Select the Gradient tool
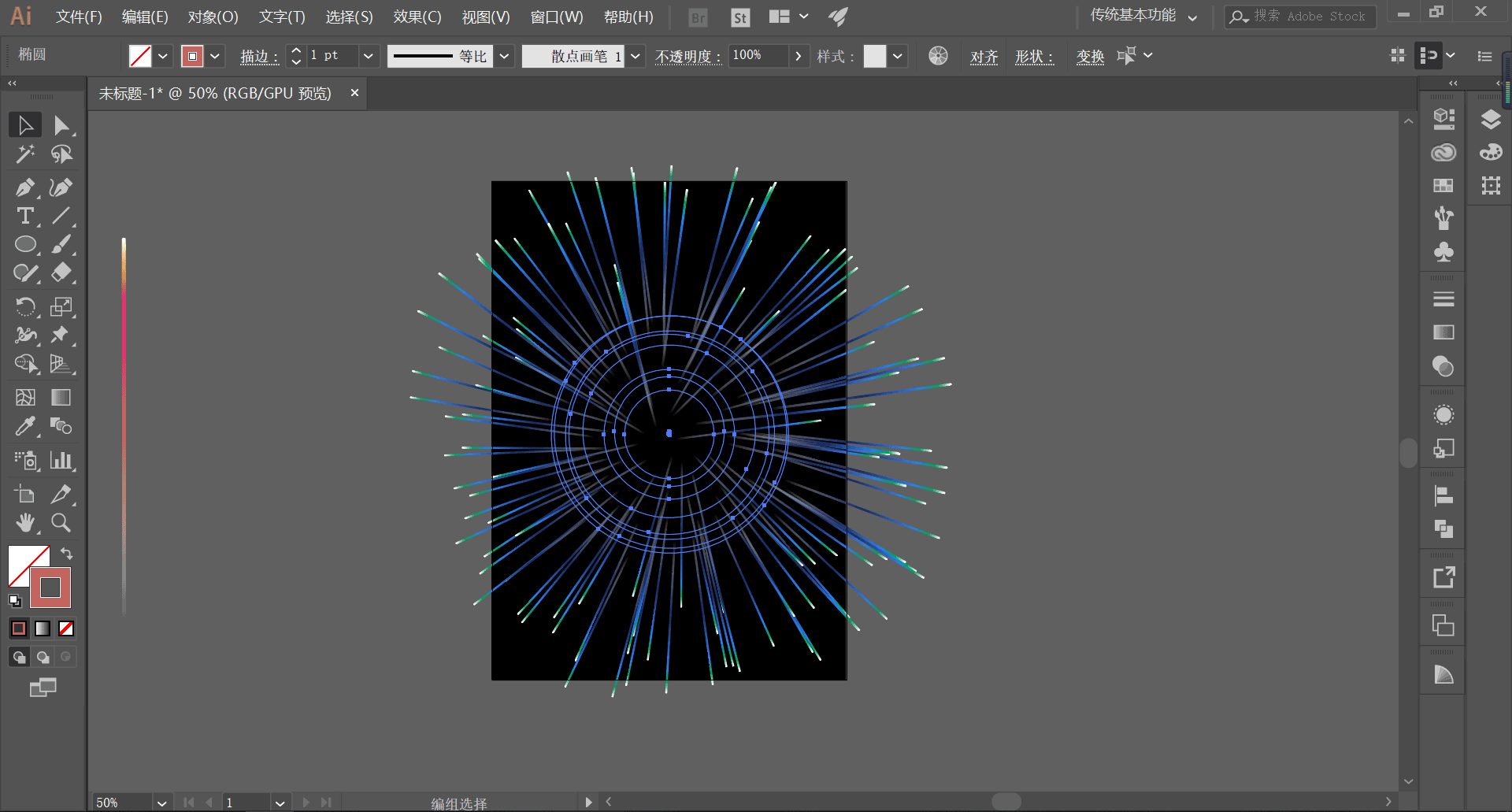This screenshot has width=1512, height=812. click(61, 398)
